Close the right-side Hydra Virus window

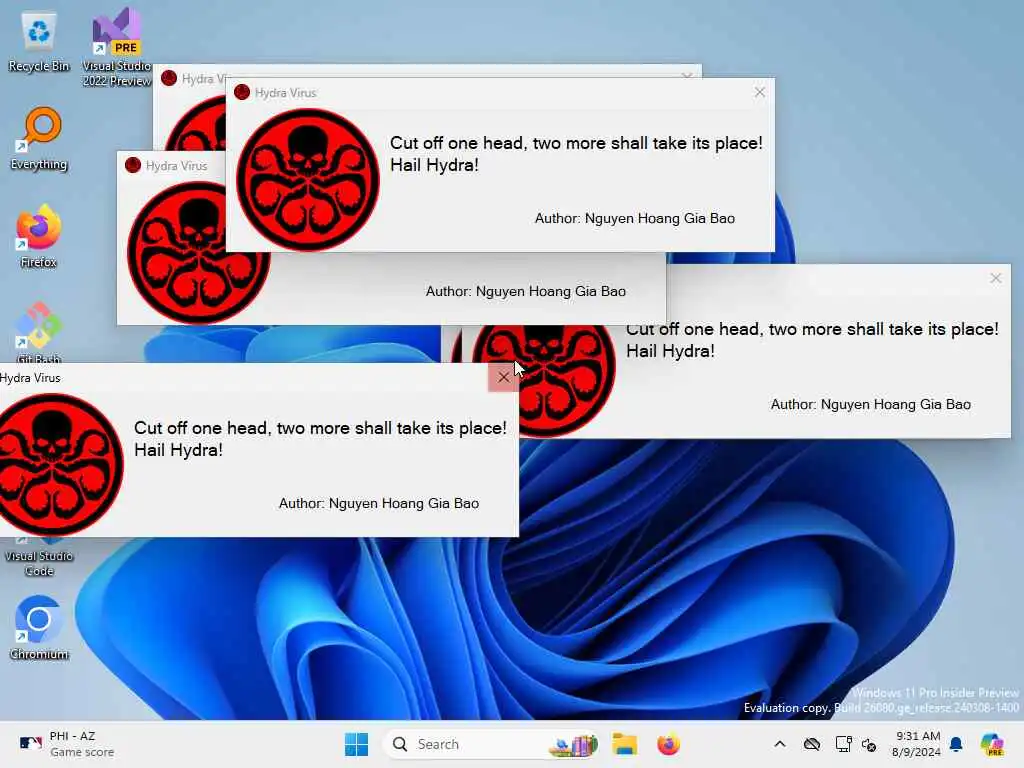pos(995,278)
